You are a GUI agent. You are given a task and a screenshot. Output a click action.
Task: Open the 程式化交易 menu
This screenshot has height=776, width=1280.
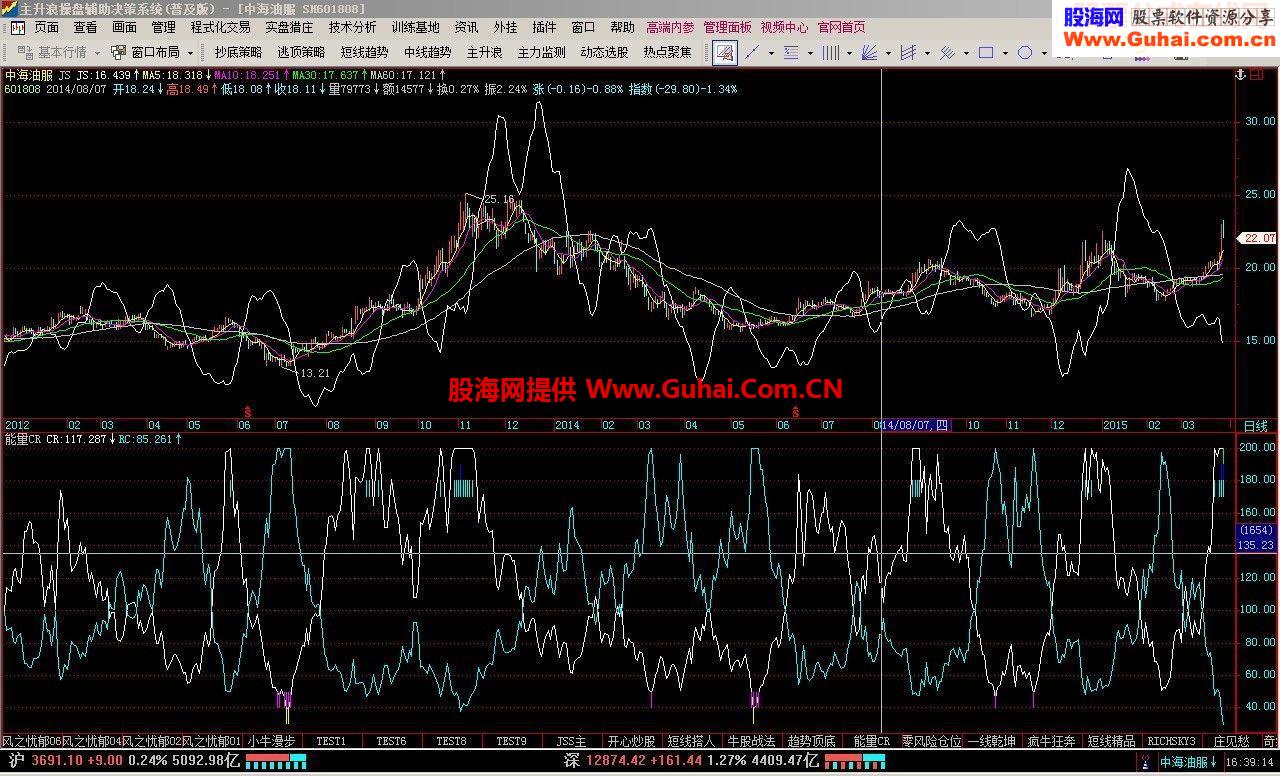[221, 27]
